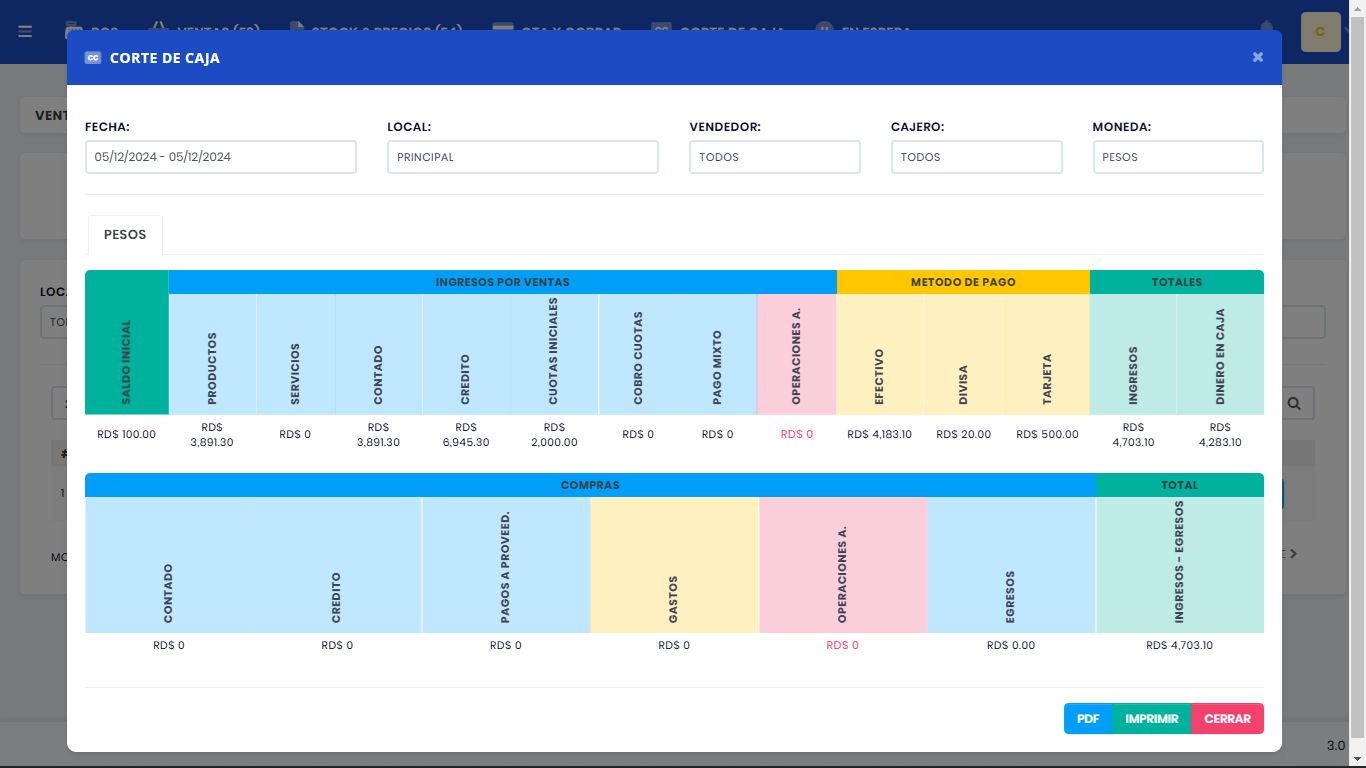Open the hamburger menu icon
The width and height of the screenshot is (1366, 768).
[x=25, y=31]
